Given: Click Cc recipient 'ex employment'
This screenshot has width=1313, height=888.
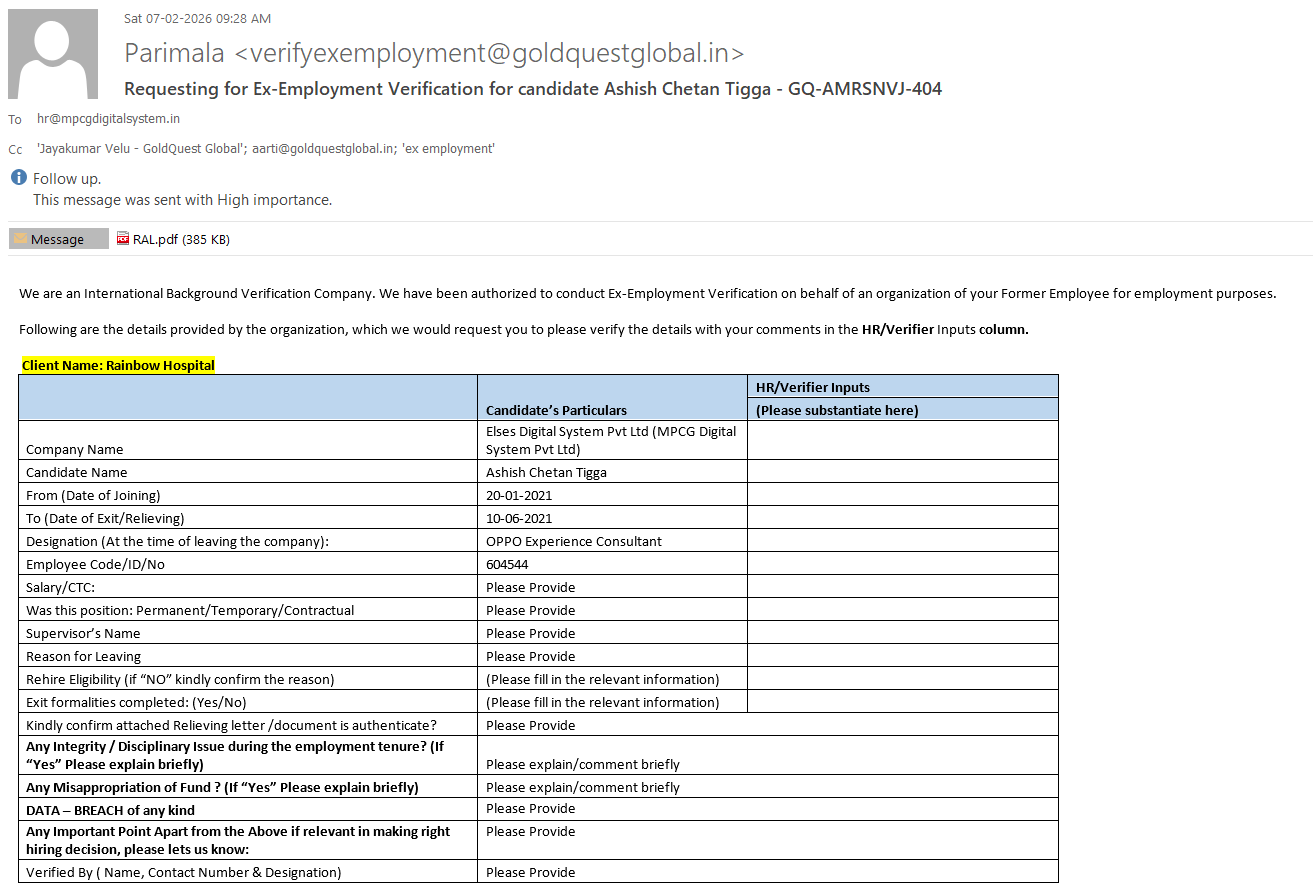Looking at the screenshot, I should click(449, 148).
